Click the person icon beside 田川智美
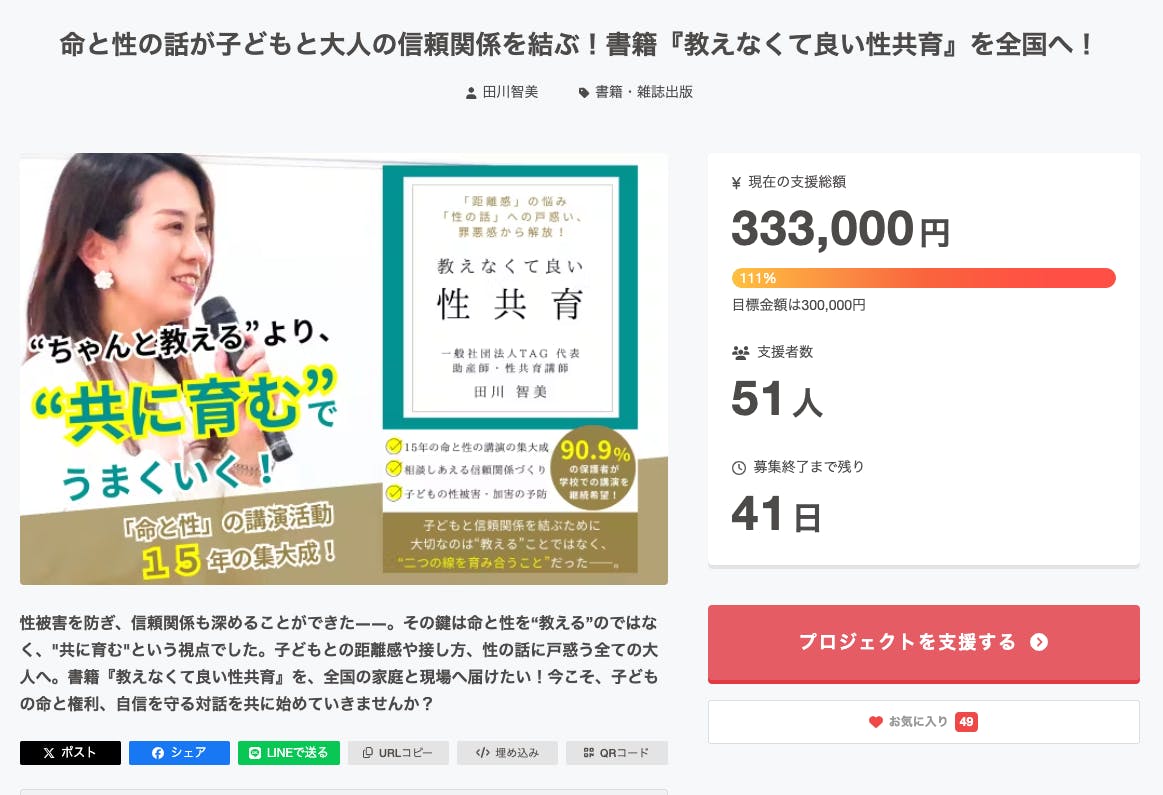The image size is (1163, 795). click(471, 93)
